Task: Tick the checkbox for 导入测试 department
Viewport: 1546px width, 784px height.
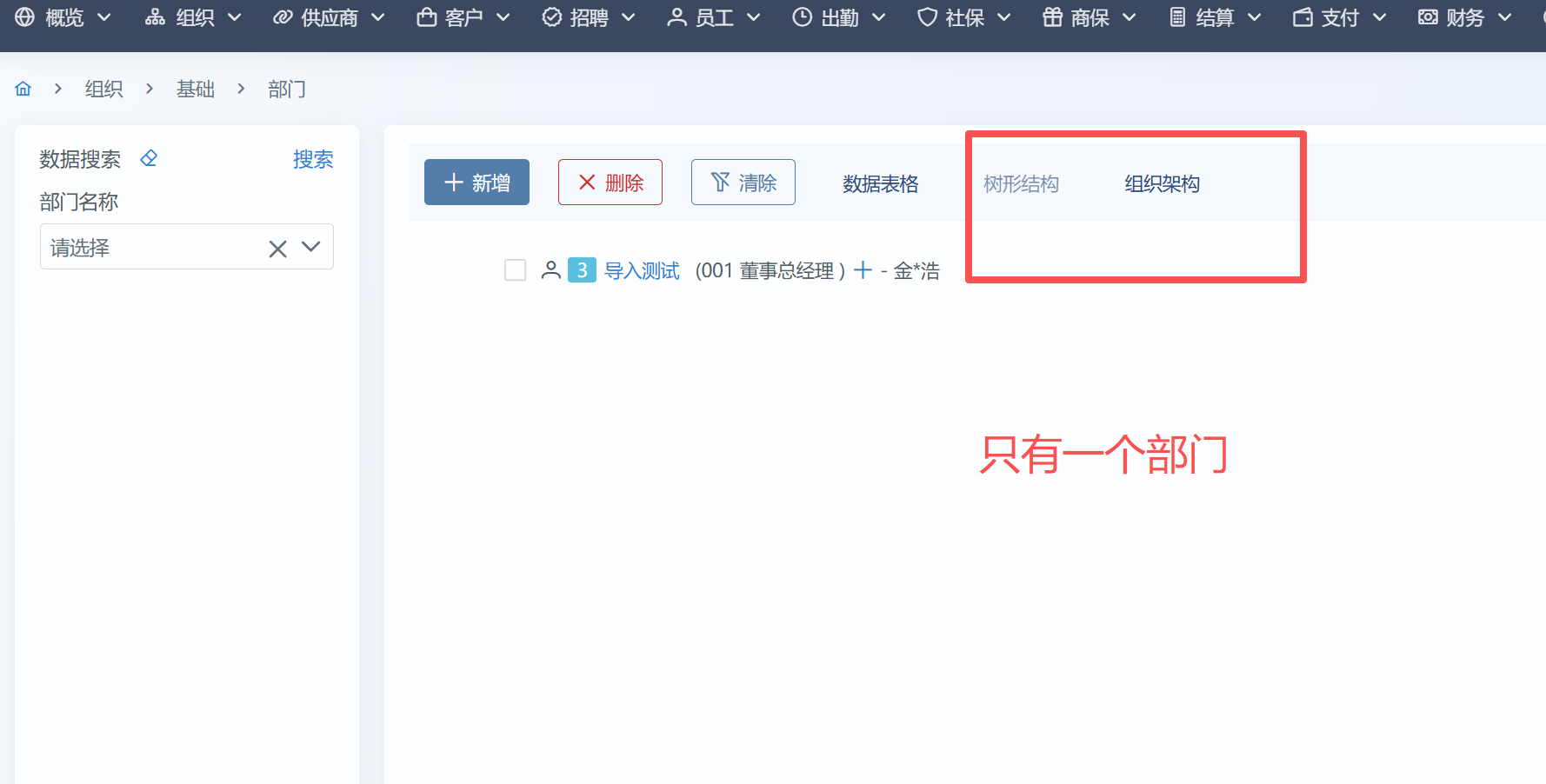Action: coord(516,270)
